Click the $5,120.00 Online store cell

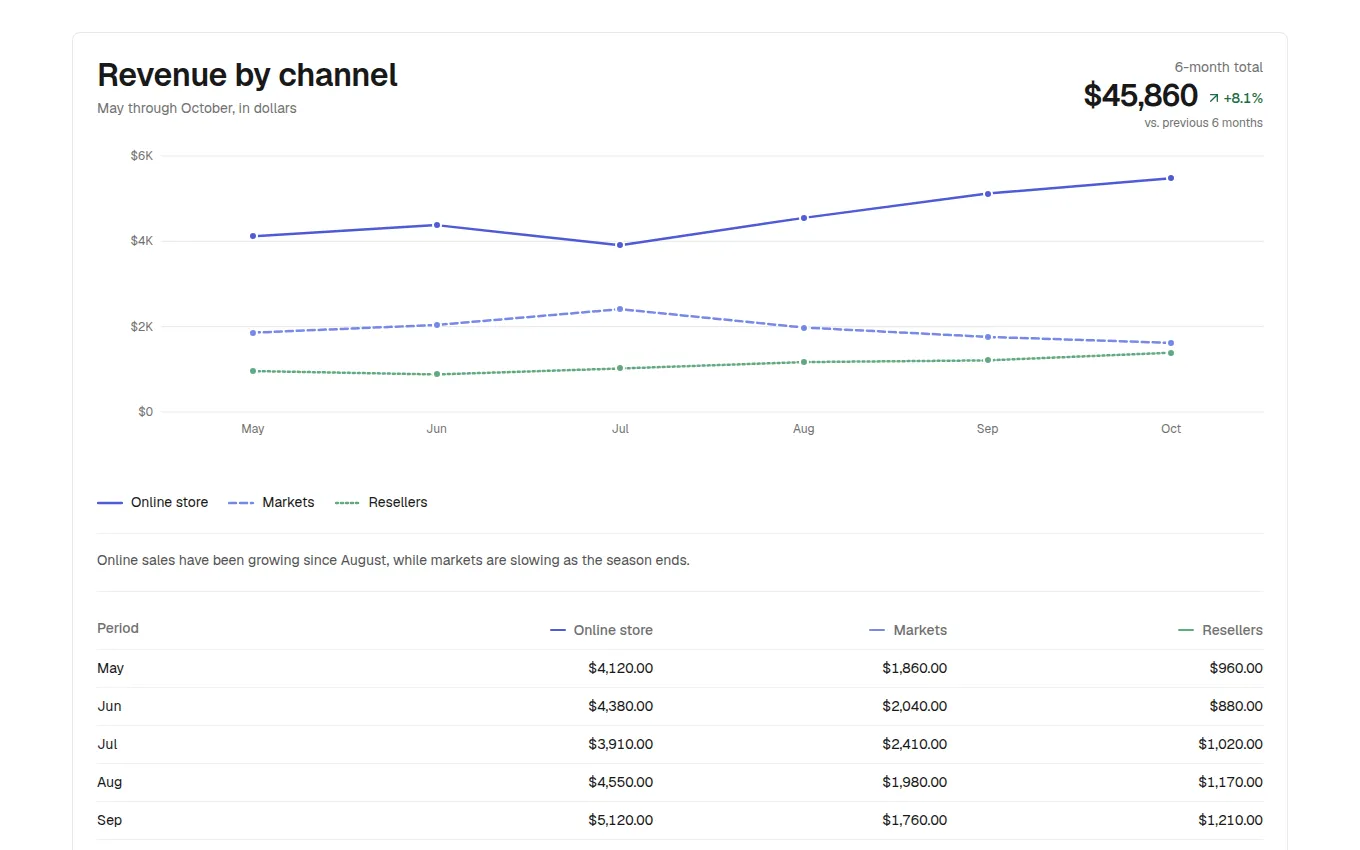(620, 820)
